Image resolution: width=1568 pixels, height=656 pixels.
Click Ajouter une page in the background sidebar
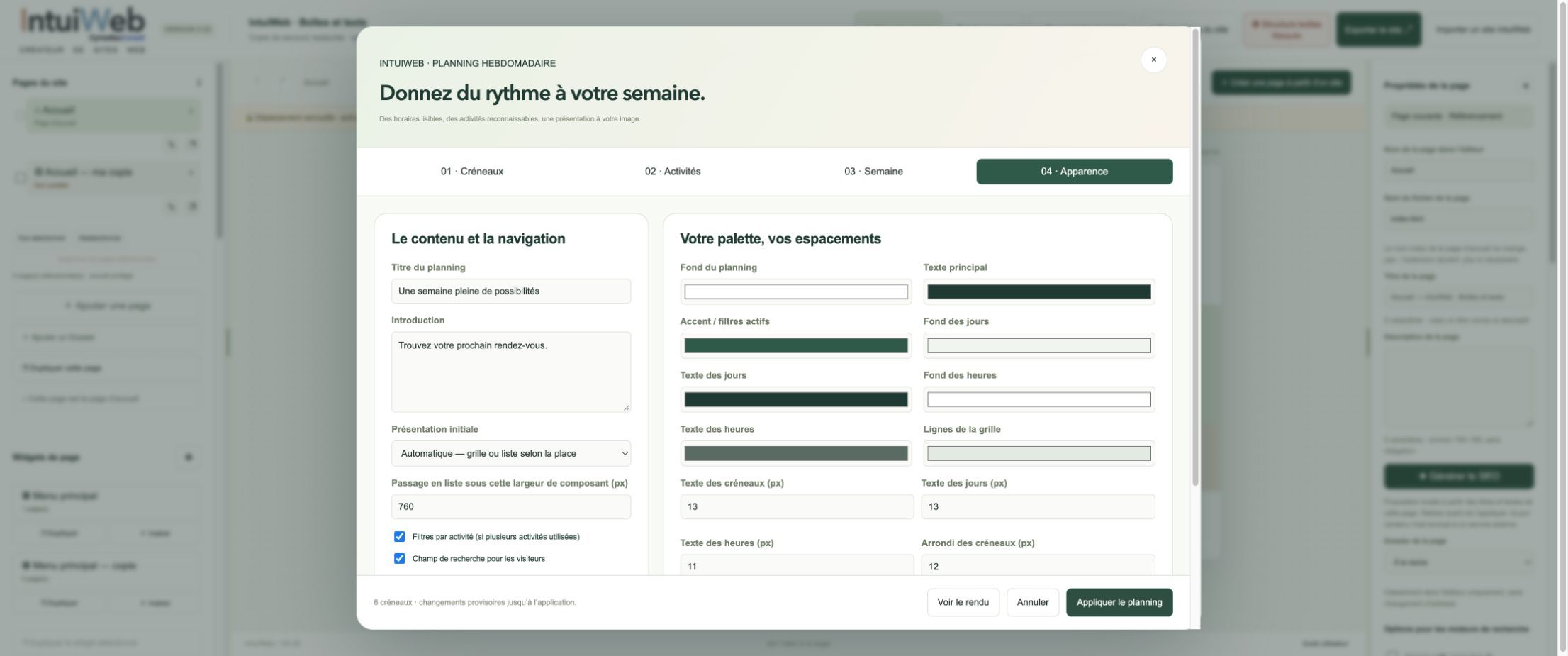[108, 306]
